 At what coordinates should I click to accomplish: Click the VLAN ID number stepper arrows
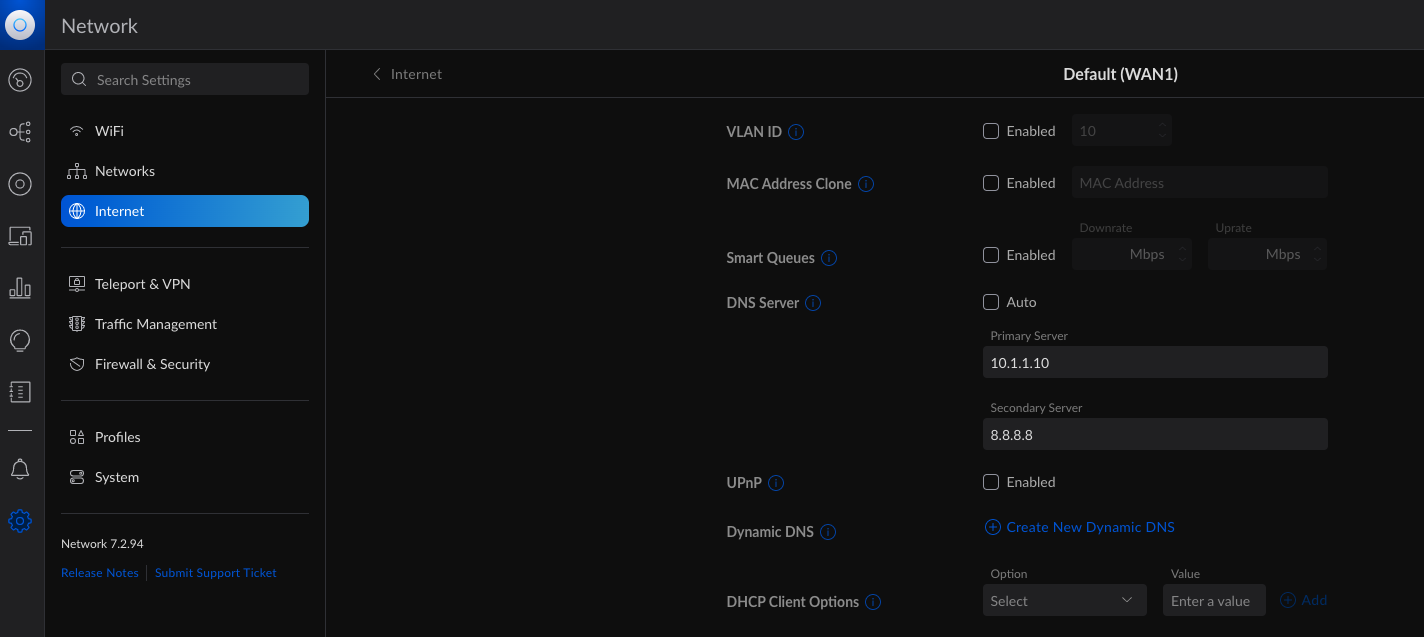[1162, 131]
